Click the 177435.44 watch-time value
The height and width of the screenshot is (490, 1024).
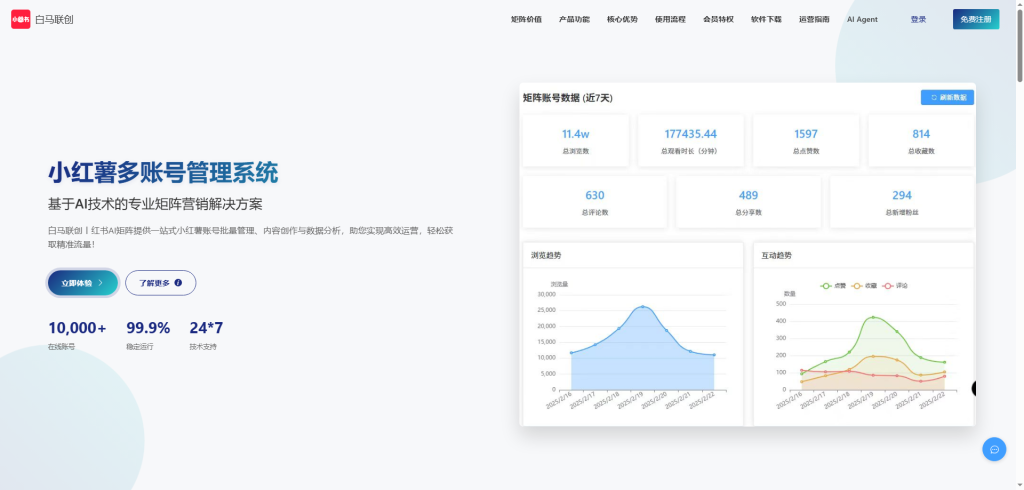pyautogui.click(x=690, y=134)
